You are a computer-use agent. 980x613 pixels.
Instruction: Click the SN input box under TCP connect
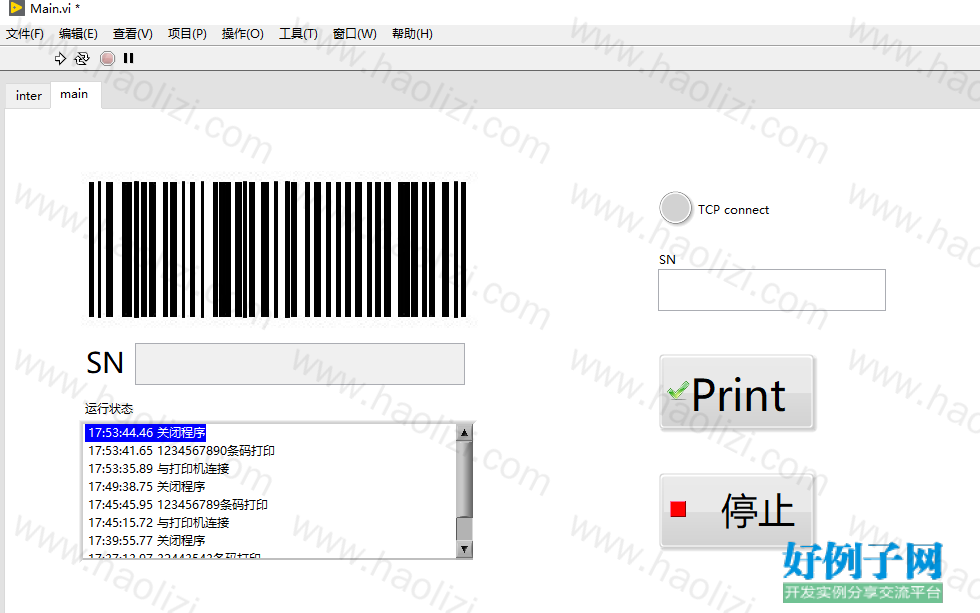coord(772,290)
